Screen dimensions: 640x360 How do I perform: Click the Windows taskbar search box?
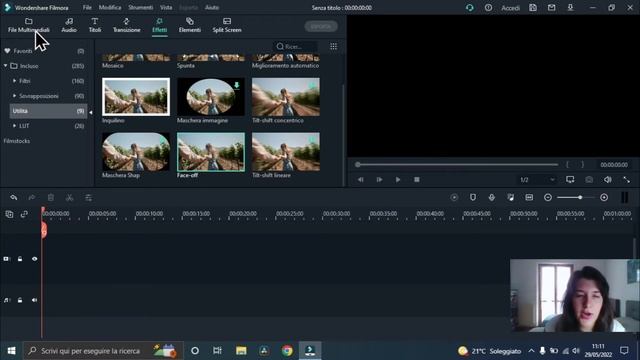(x=103, y=351)
